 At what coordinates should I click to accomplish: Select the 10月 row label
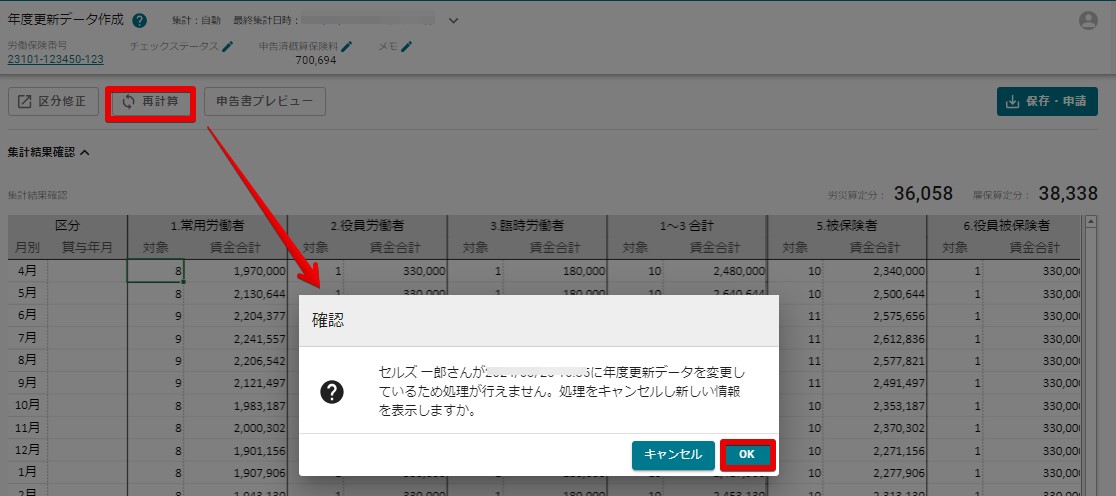28,406
